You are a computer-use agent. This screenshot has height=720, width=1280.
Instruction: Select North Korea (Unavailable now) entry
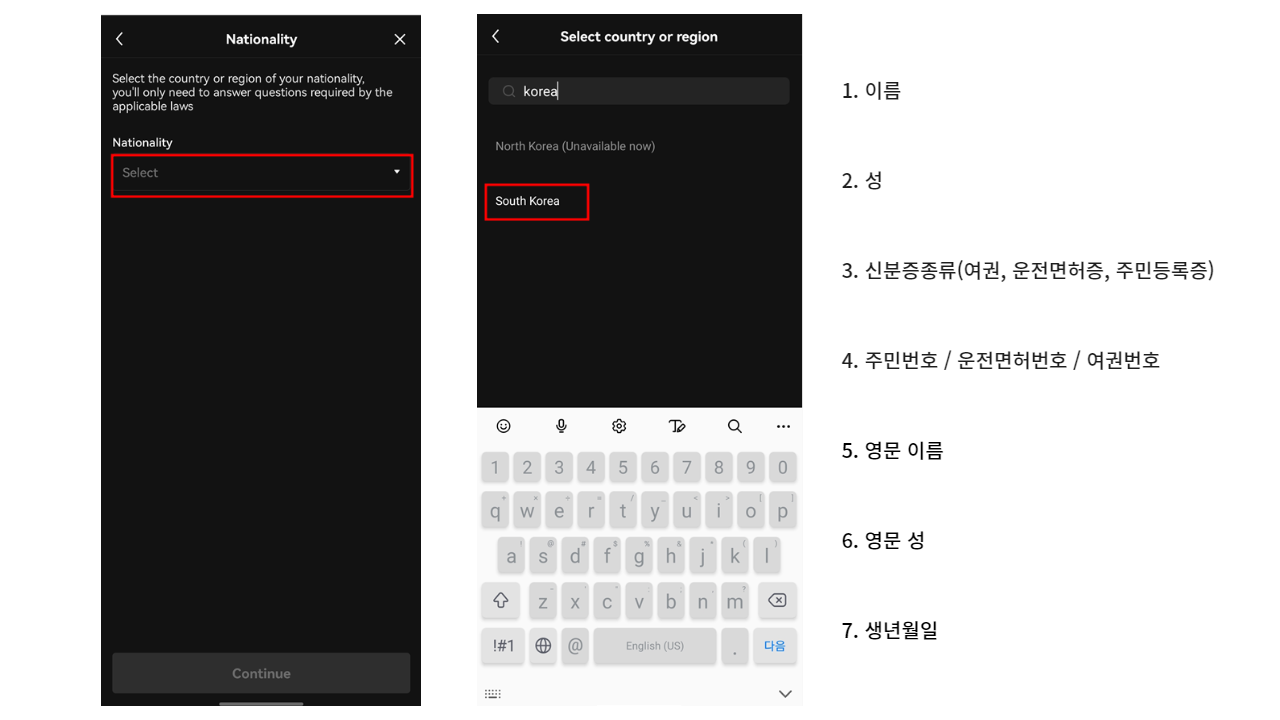pyautogui.click(x=575, y=146)
